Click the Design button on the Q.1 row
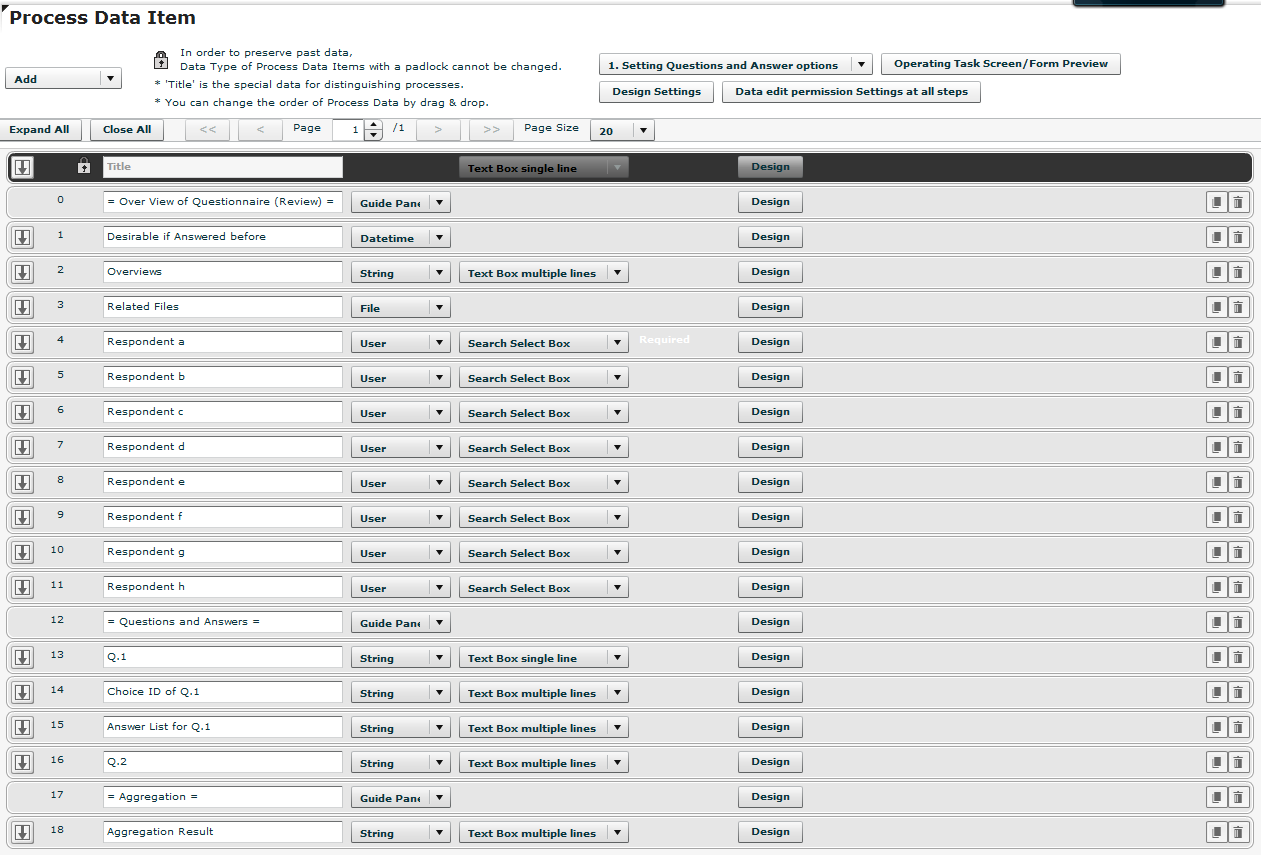 (x=770, y=657)
